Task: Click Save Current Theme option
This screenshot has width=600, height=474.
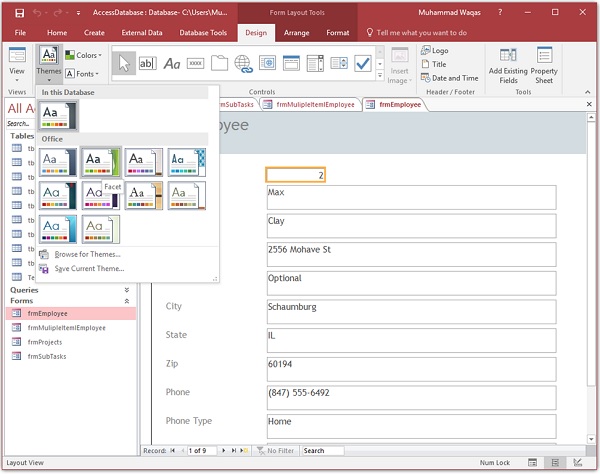Action: click(x=88, y=268)
